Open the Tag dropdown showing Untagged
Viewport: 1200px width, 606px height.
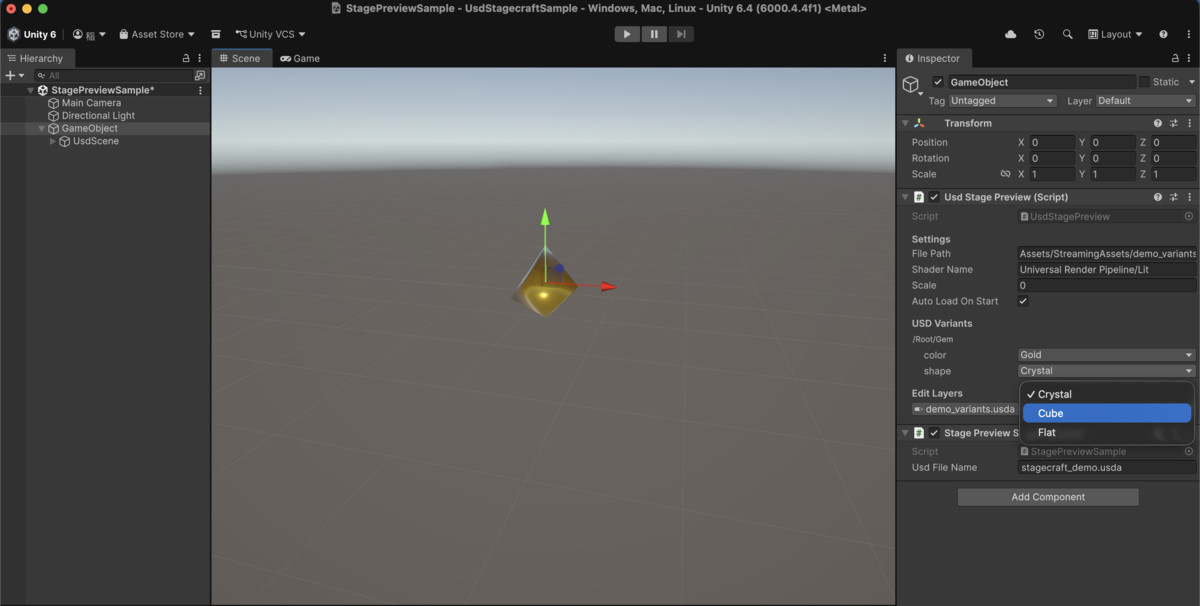1002,101
